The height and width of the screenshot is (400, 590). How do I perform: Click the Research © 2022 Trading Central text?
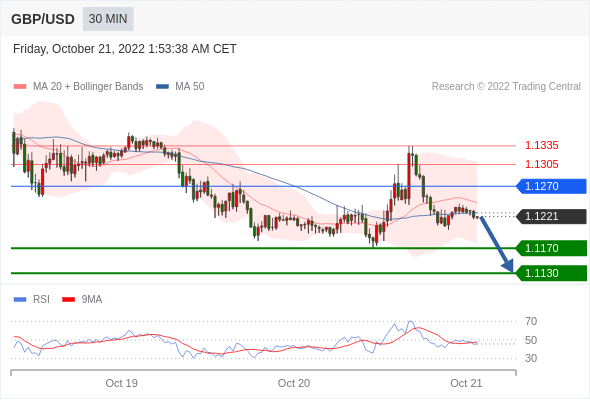(506, 87)
